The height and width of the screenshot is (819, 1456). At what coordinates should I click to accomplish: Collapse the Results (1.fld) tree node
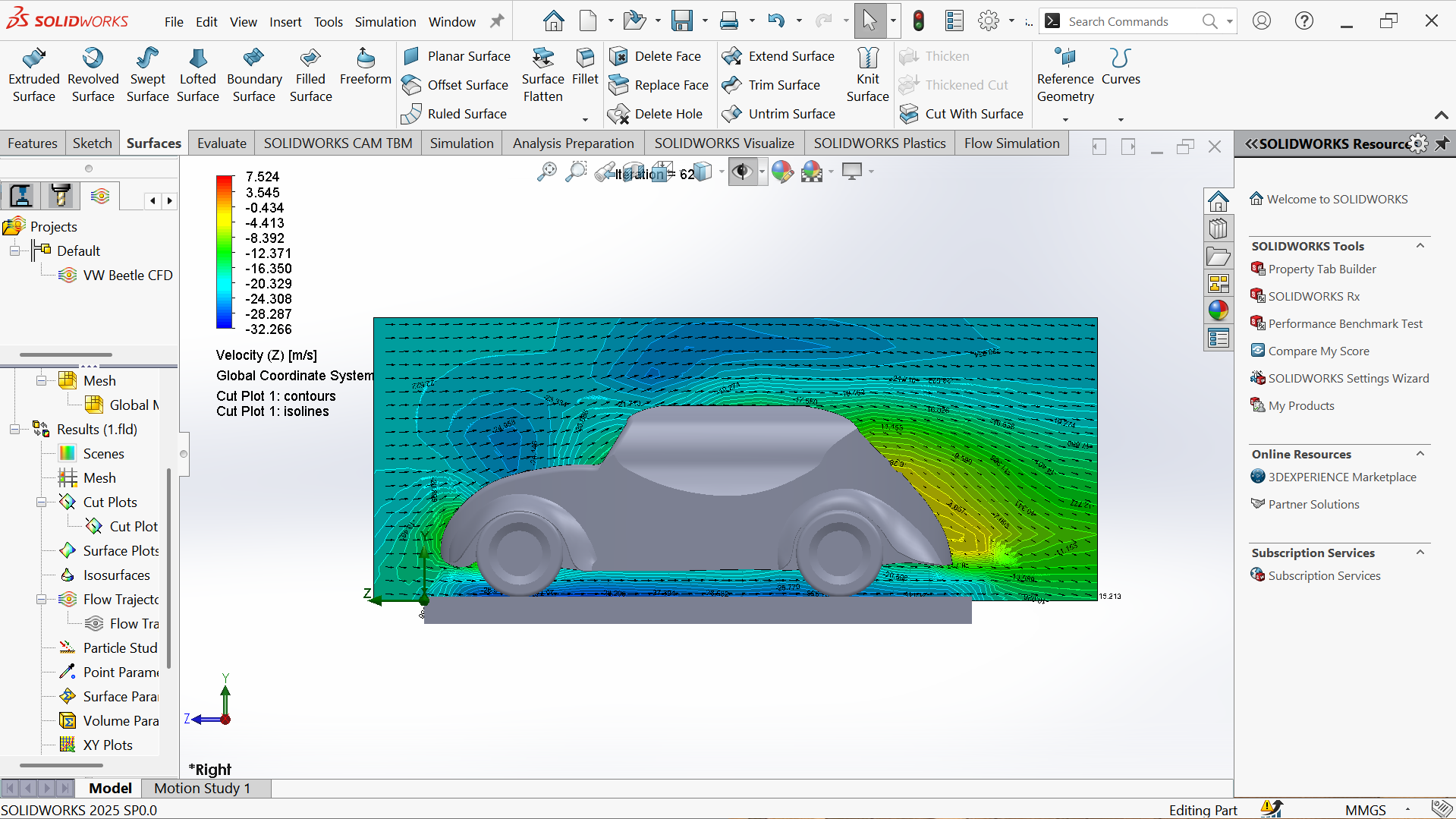(x=14, y=430)
